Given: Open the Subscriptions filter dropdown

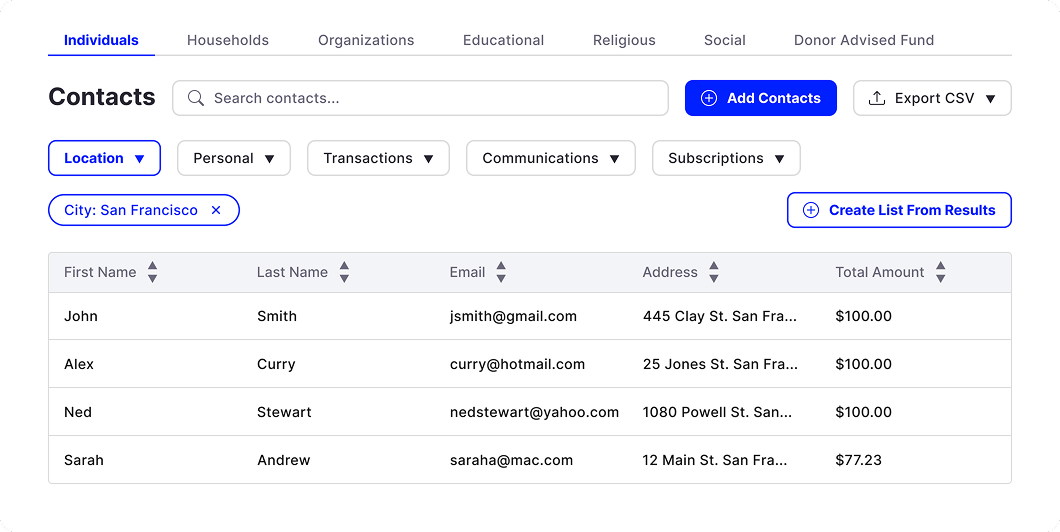Looking at the screenshot, I should pyautogui.click(x=726, y=158).
